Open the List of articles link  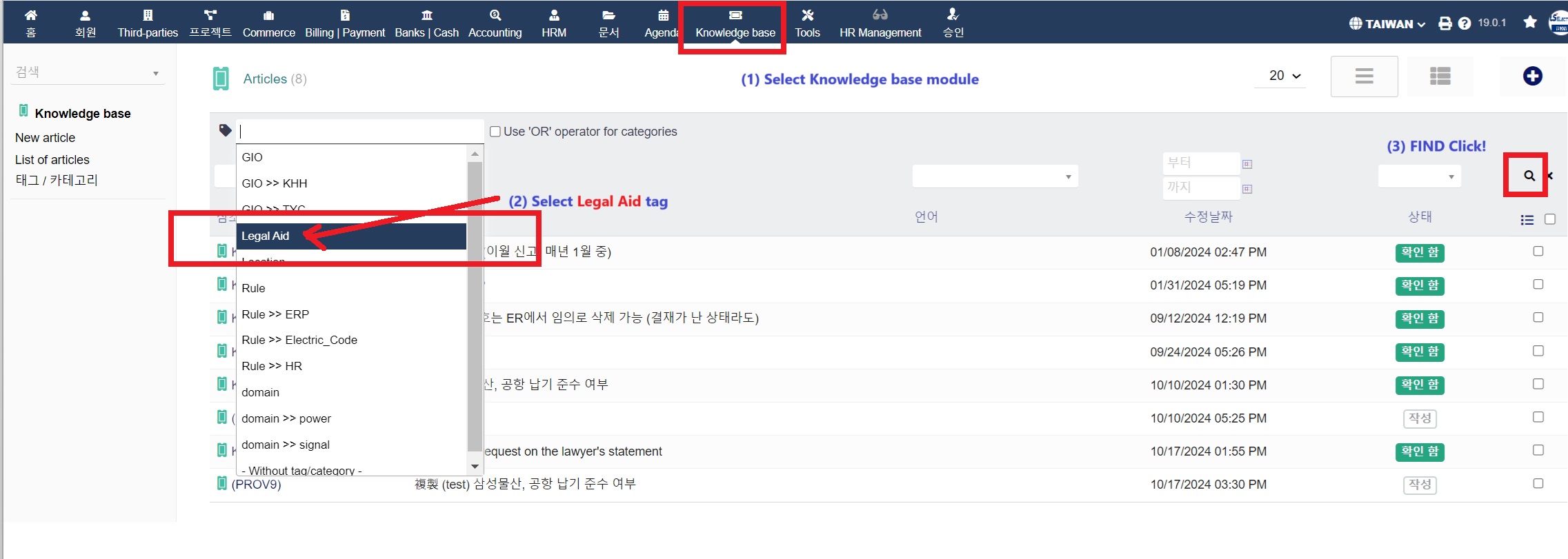pyautogui.click(x=52, y=160)
